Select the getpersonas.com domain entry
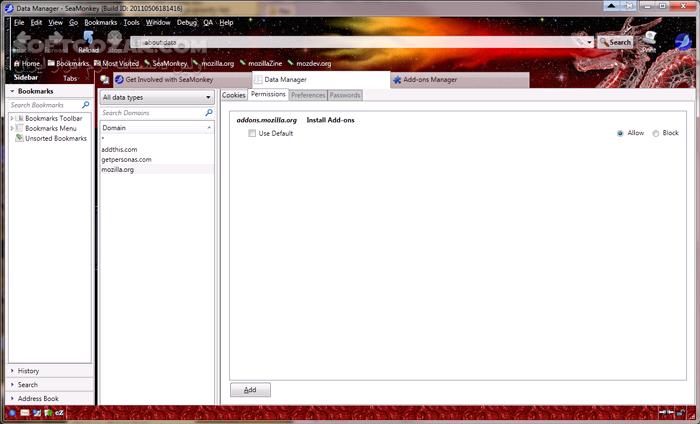This screenshot has width=700, height=424. (126, 159)
